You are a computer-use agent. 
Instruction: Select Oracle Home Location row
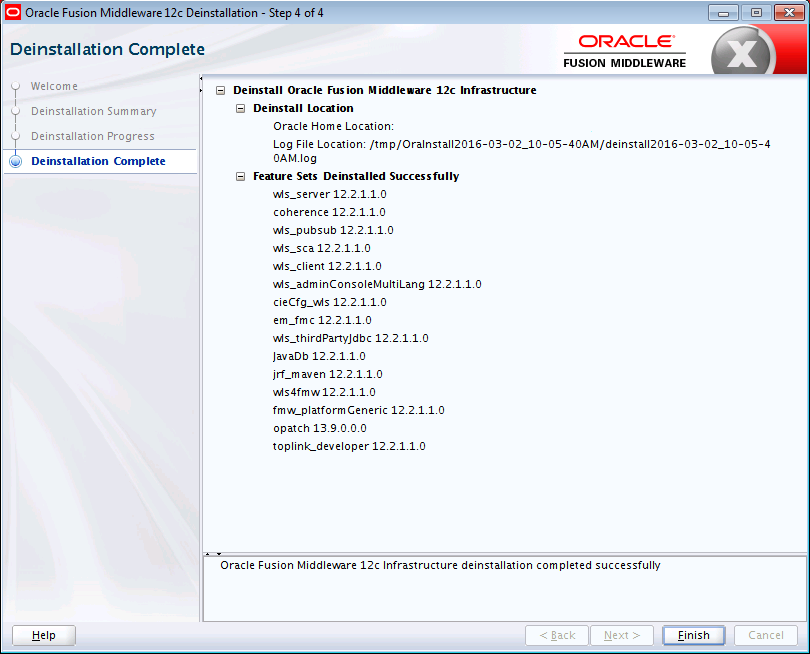click(333, 127)
